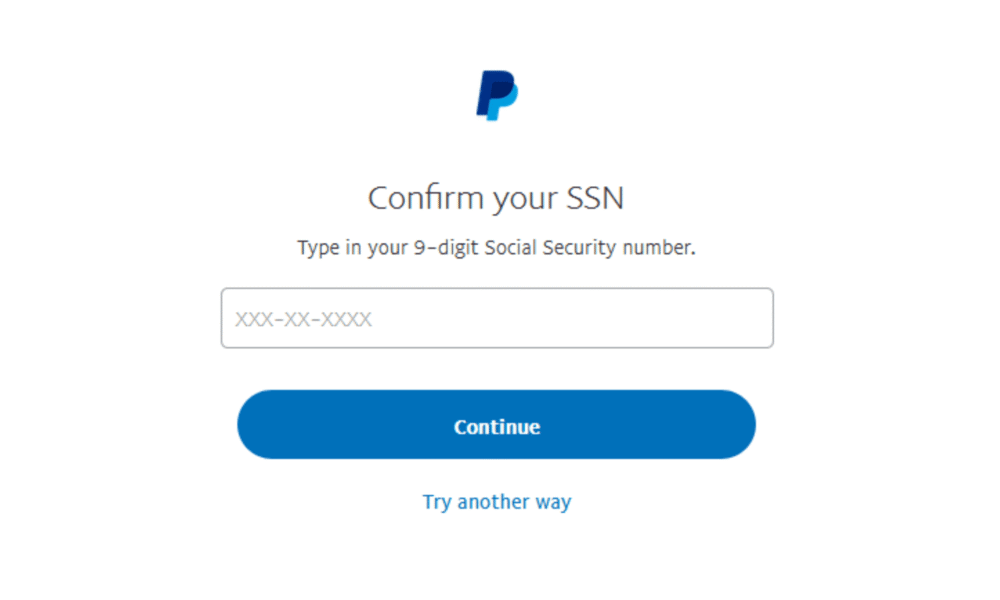Focus the XXX-XX-XXXX placeholder text box

(497, 318)
